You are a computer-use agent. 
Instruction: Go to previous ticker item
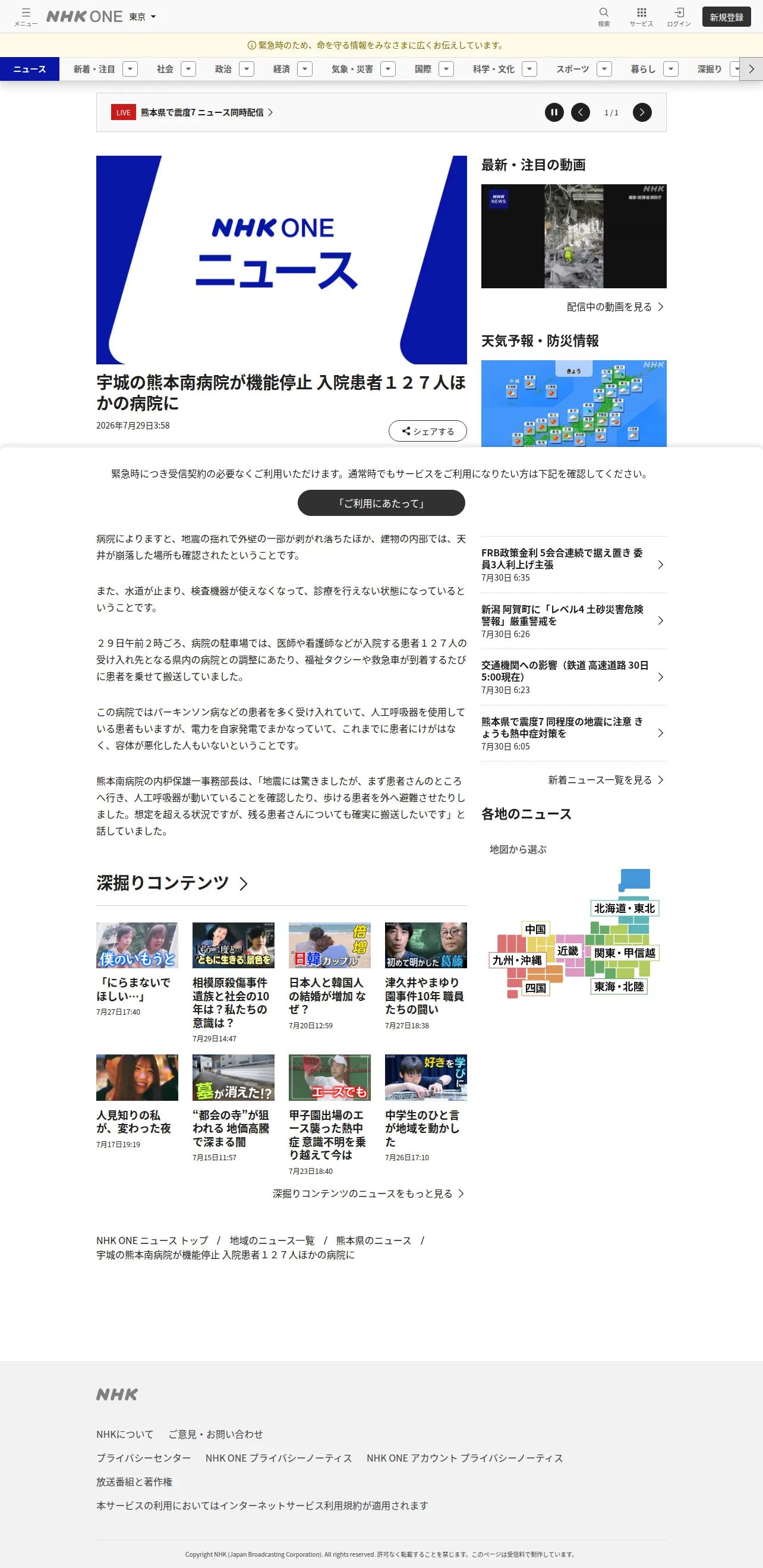click(581, 112)
